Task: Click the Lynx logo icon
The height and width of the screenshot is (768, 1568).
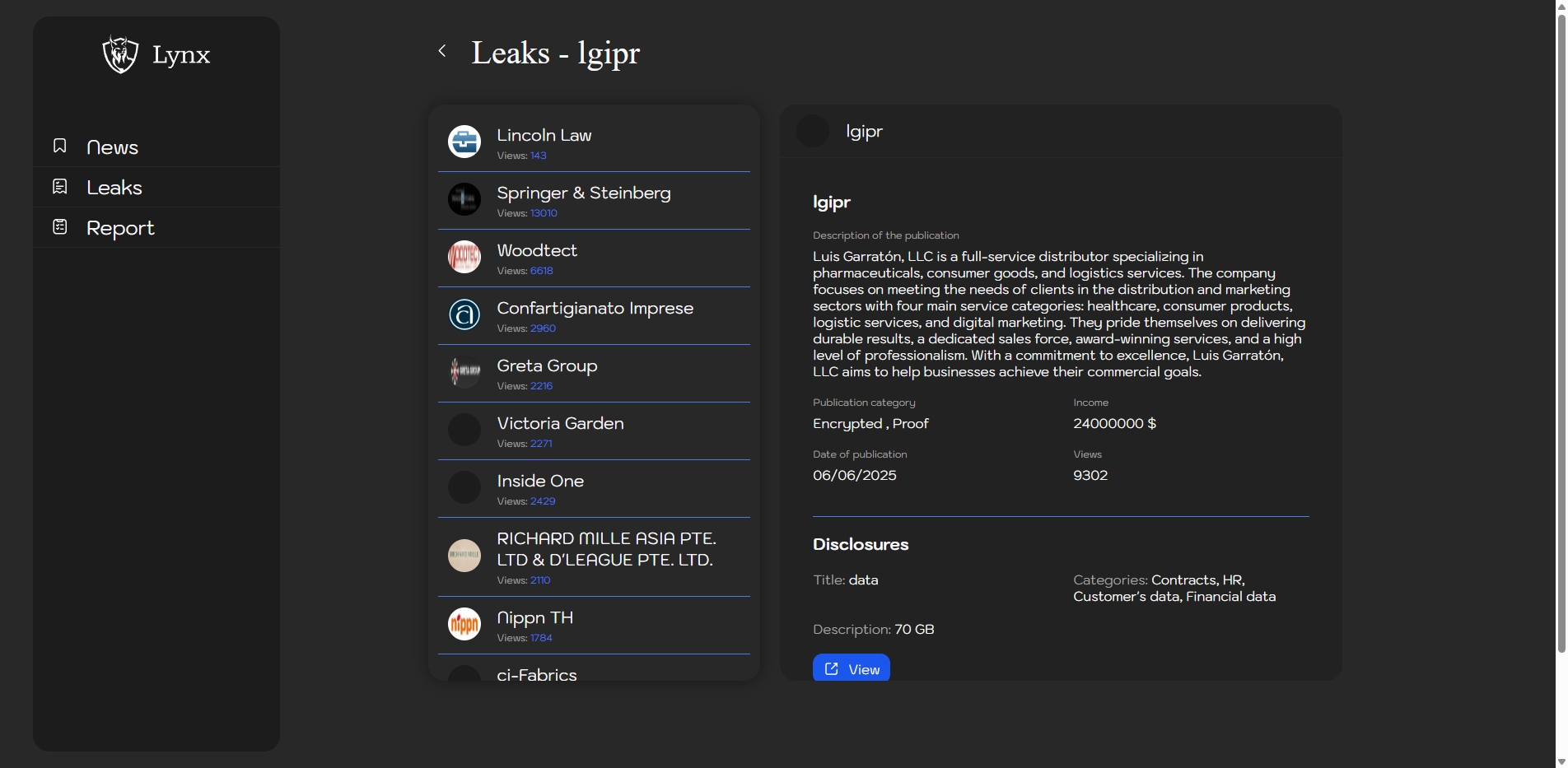Action: click(x=120, y=54)
